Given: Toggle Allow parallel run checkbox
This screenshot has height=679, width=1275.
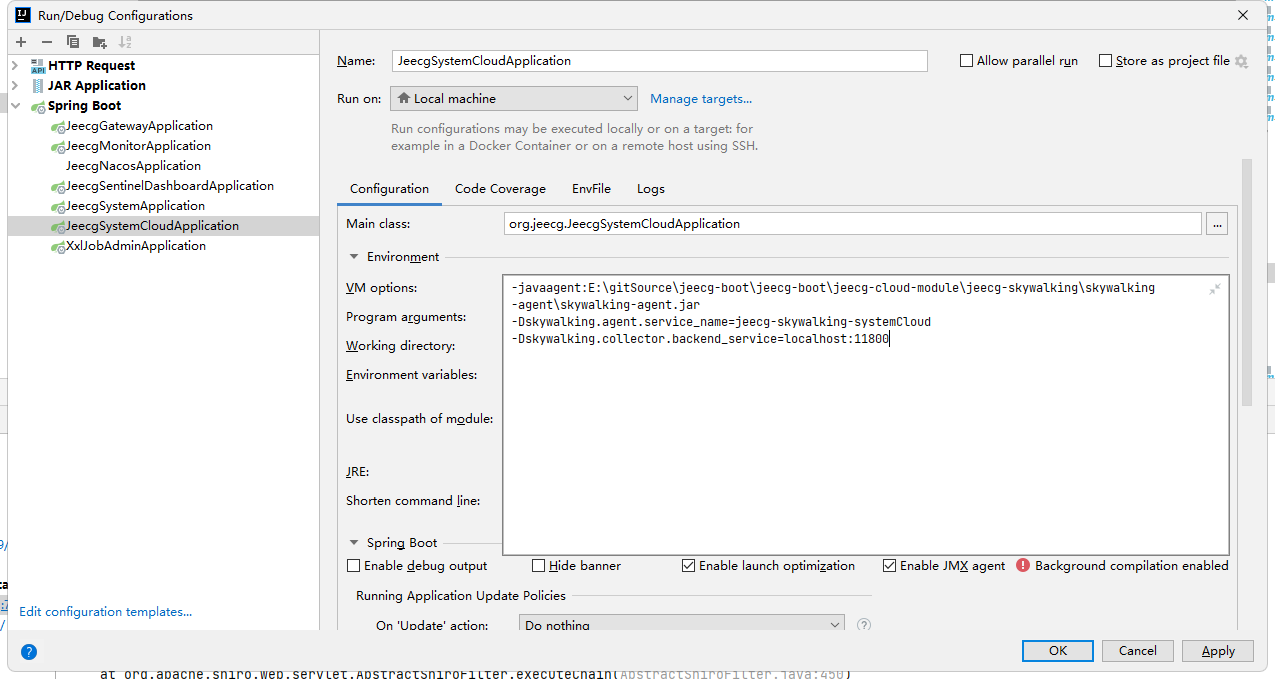Looking at the screenshot, I should (x=966, y=61).
